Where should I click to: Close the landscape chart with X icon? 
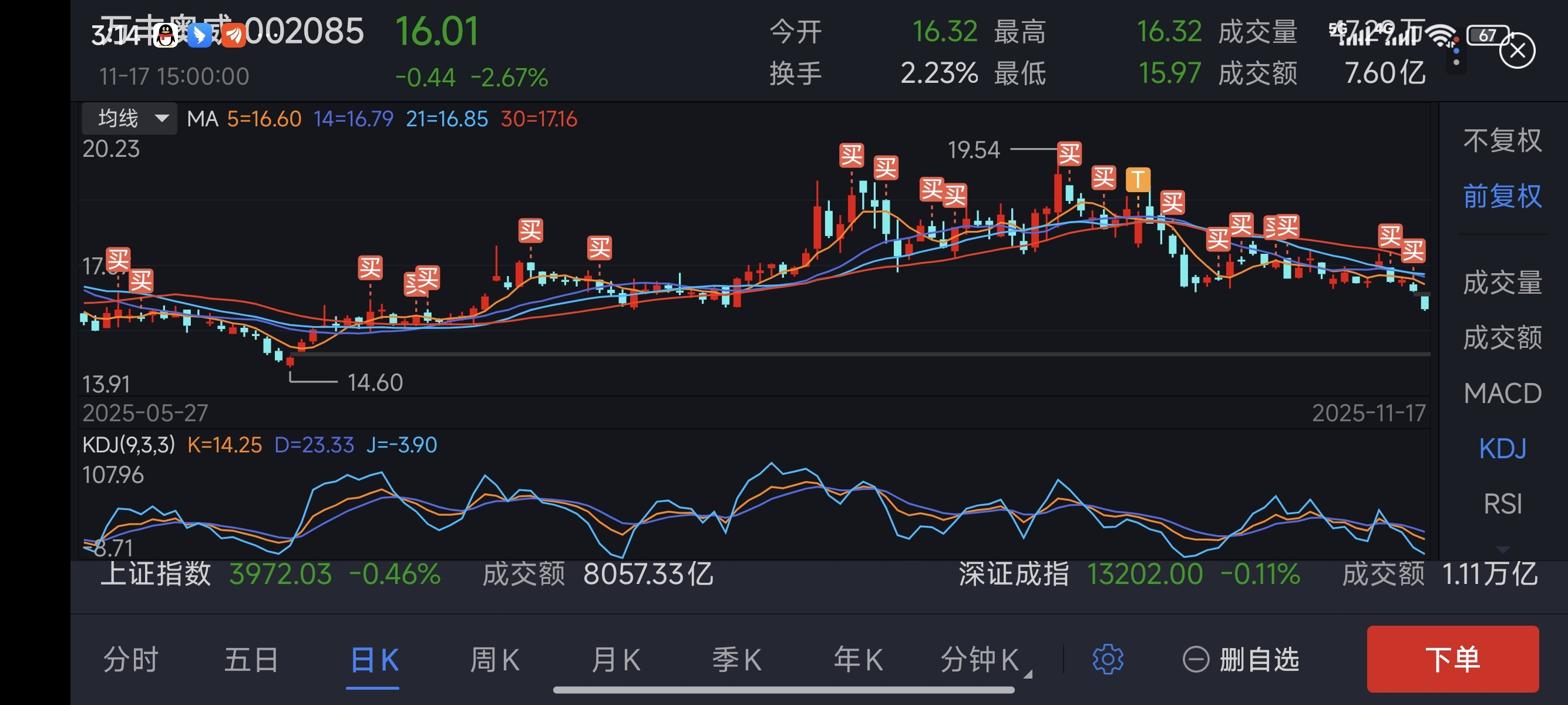pos(1517,51)
